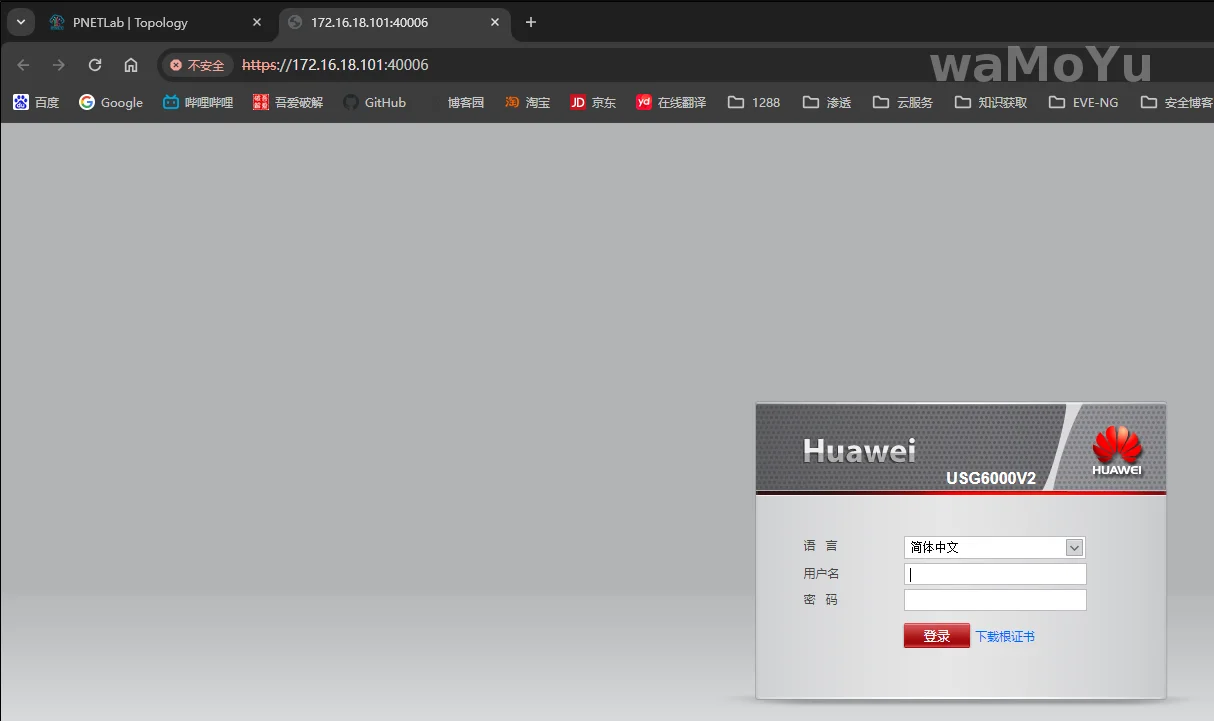Open the 简体中文 language dropdown

(x=994, y=547)
